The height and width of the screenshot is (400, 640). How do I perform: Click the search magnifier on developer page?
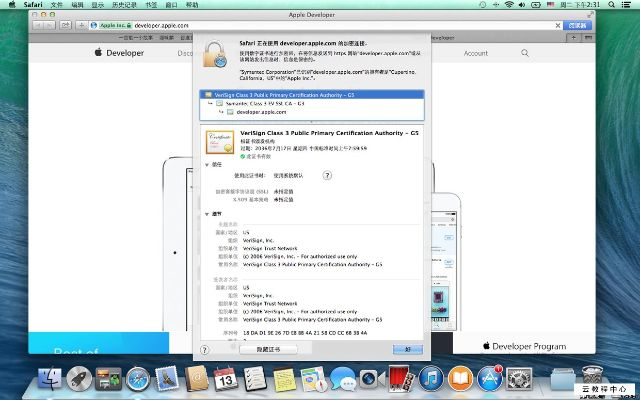click(x=525, y=53)
